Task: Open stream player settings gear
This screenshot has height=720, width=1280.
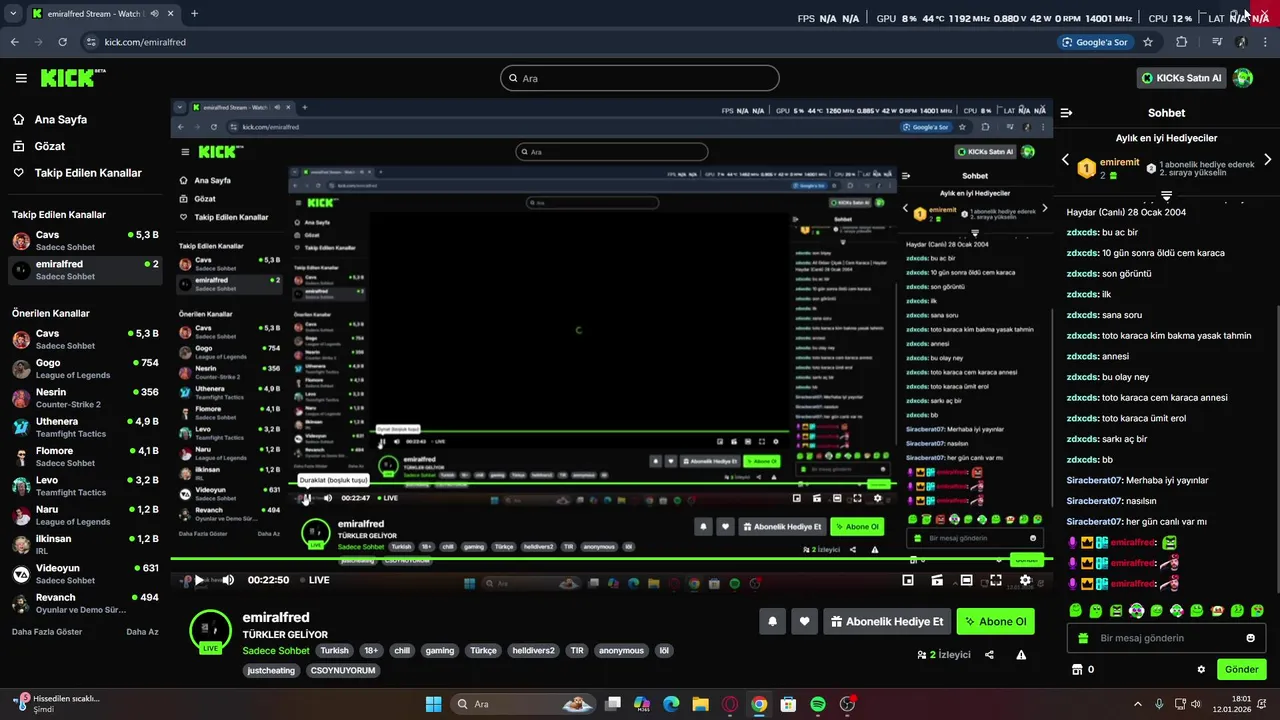Action: tap(1025, 580)
